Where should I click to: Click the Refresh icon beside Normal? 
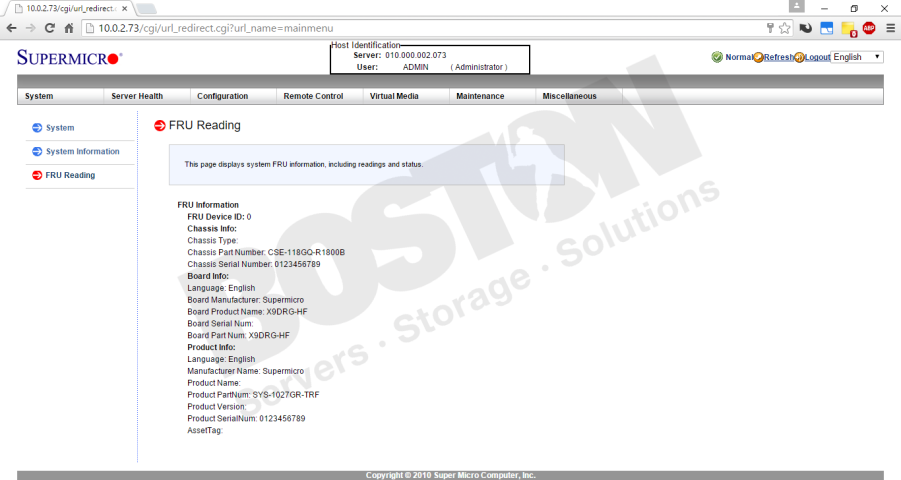click(758, 57)
